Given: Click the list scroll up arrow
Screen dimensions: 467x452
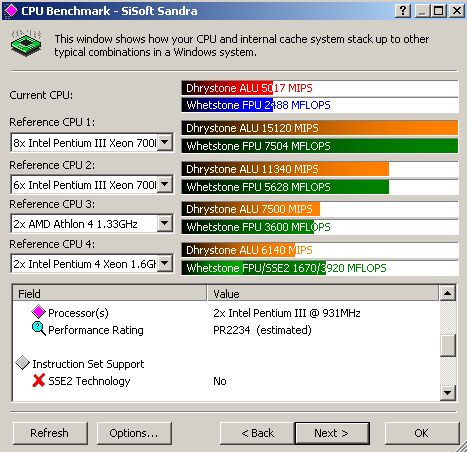Looking at the screenshot, I should [x=448, y=293].
